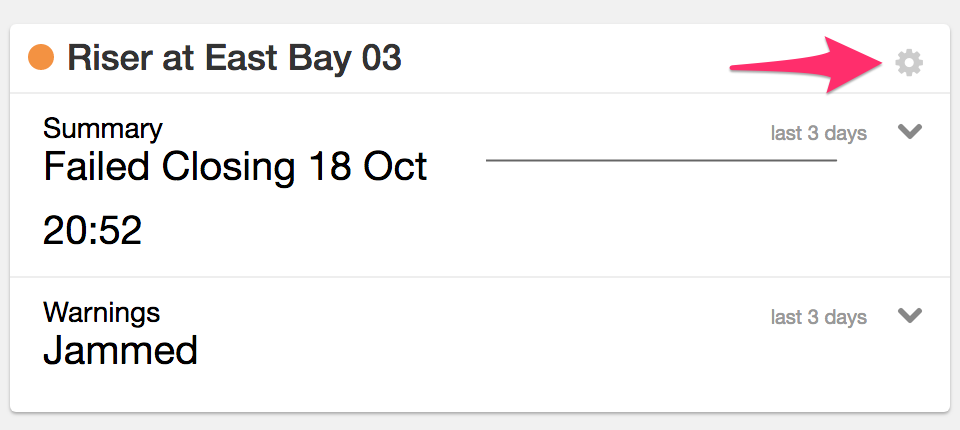960x430 pixels.
Task: Select the Summary section label
Action: [102, 128]
